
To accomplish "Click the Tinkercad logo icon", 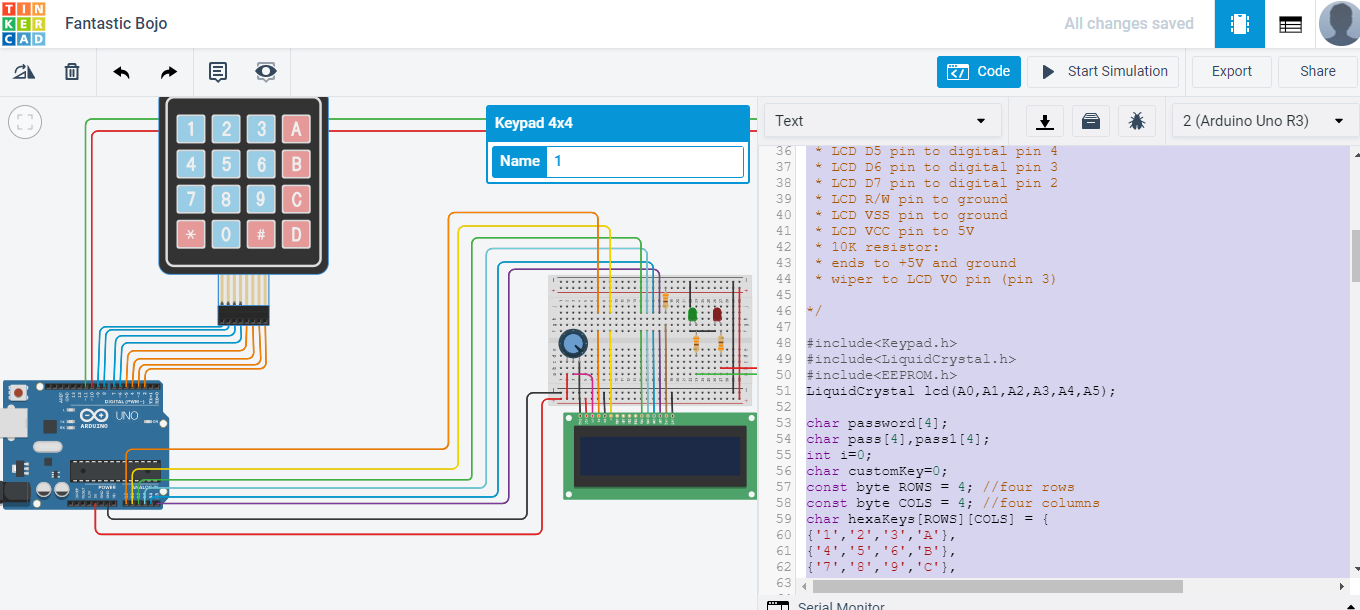I will coord(23,24).
